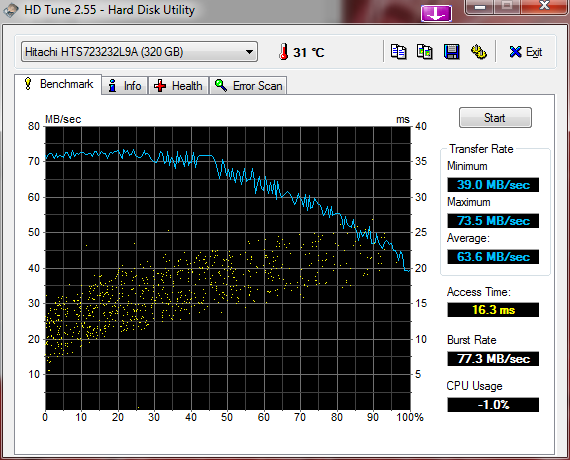The height and width of the screenshot is (460, 570).
Task: Click the Info tab blue i icon
Action: [x=113, y=85]
